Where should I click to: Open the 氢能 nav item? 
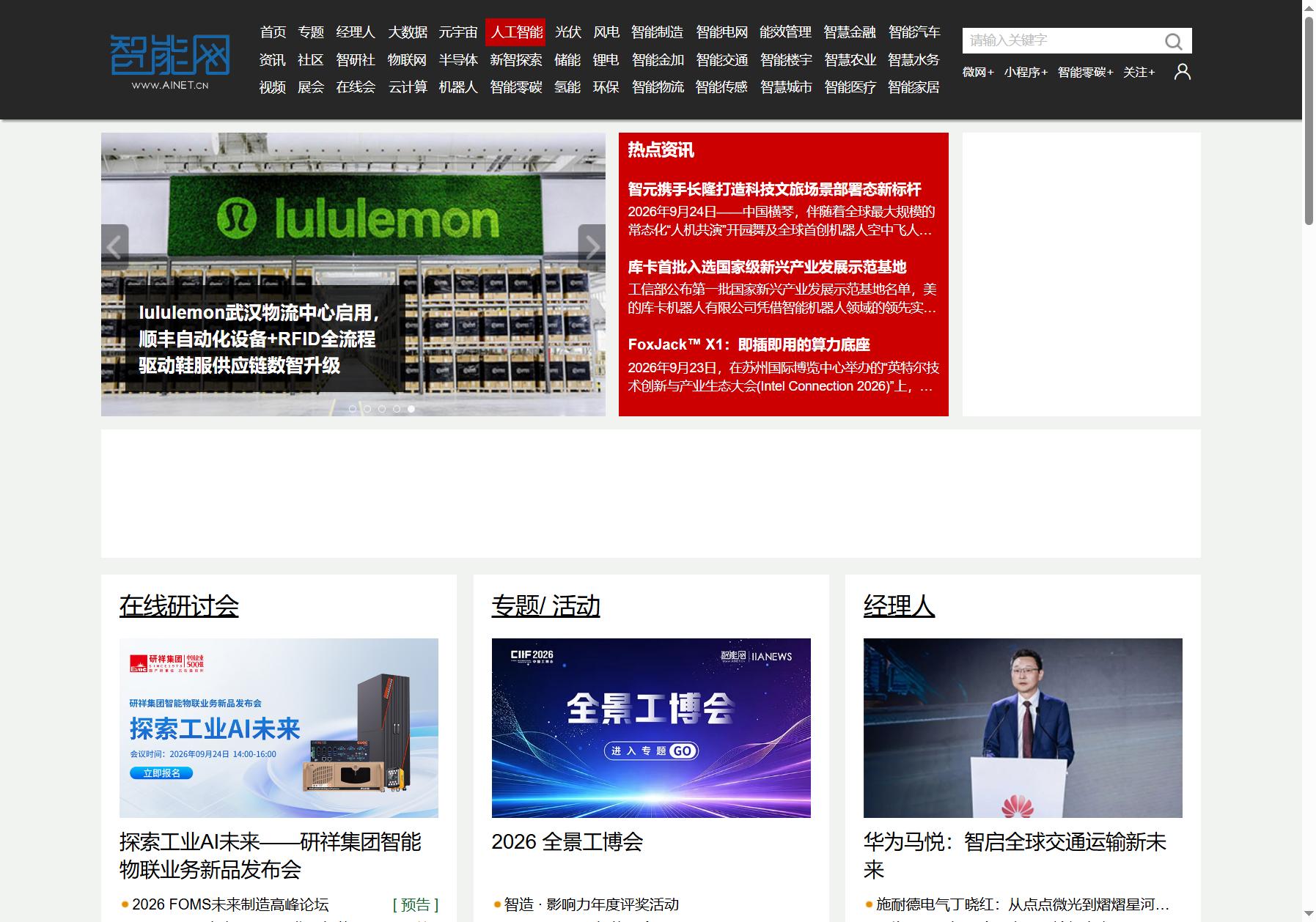point(567,87)
